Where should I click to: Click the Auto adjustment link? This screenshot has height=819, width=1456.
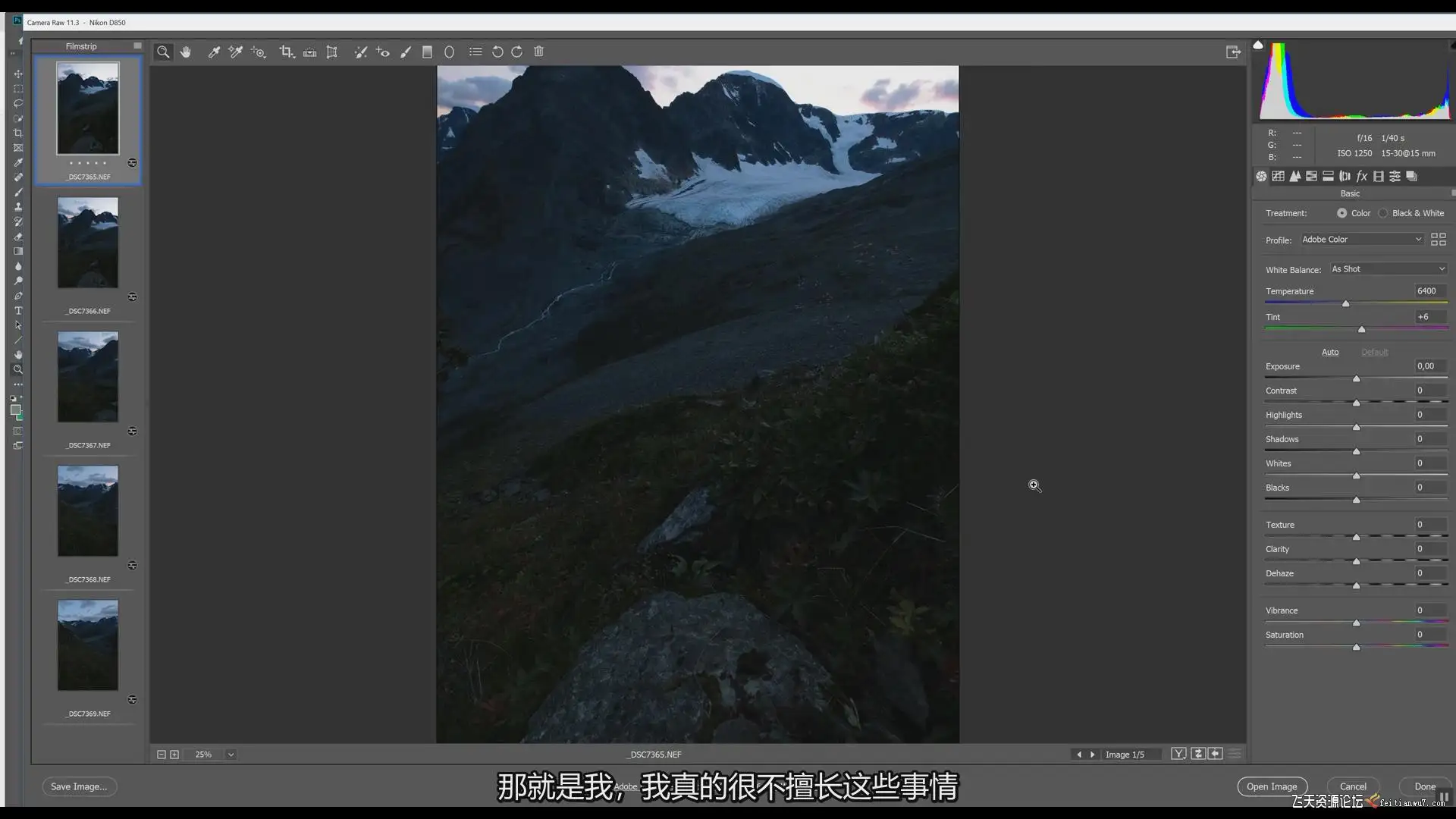1330,352
